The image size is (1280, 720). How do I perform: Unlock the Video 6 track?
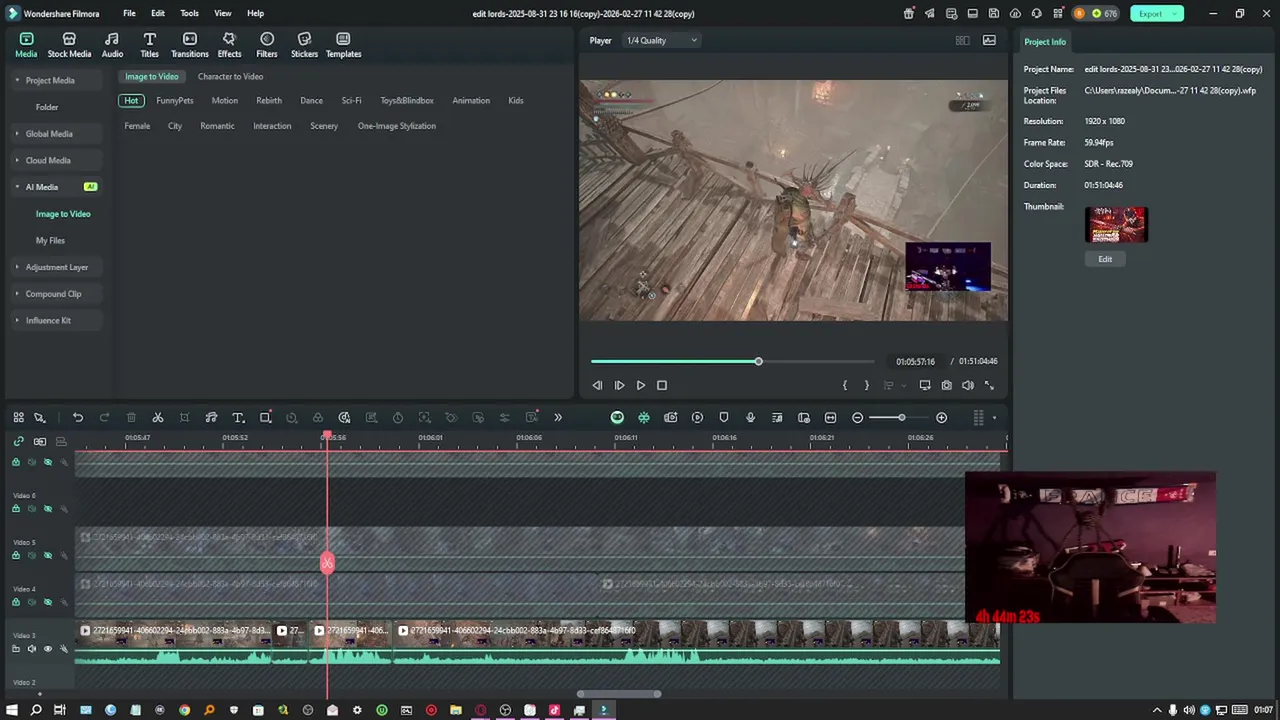click(x=15, y=509)
